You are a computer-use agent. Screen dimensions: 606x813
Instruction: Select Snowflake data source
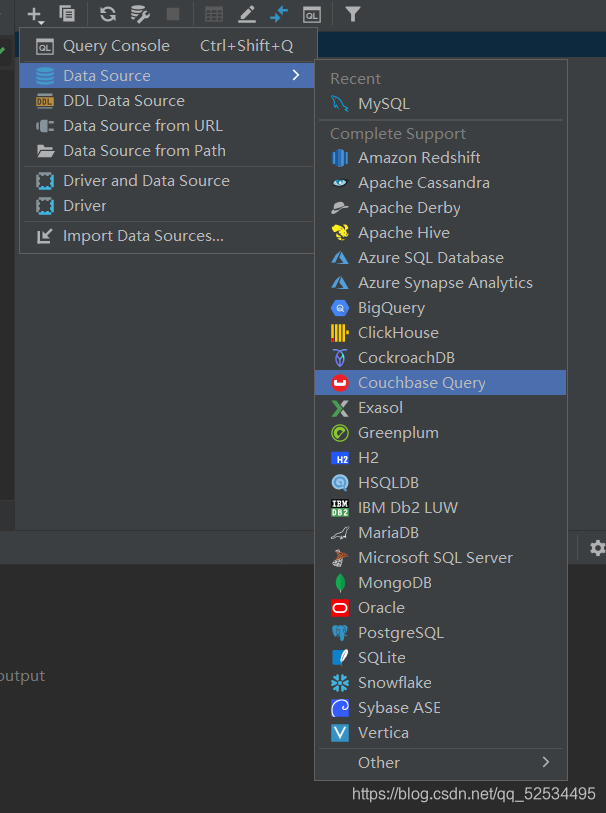pyautogui.click(x=441, y=683)
